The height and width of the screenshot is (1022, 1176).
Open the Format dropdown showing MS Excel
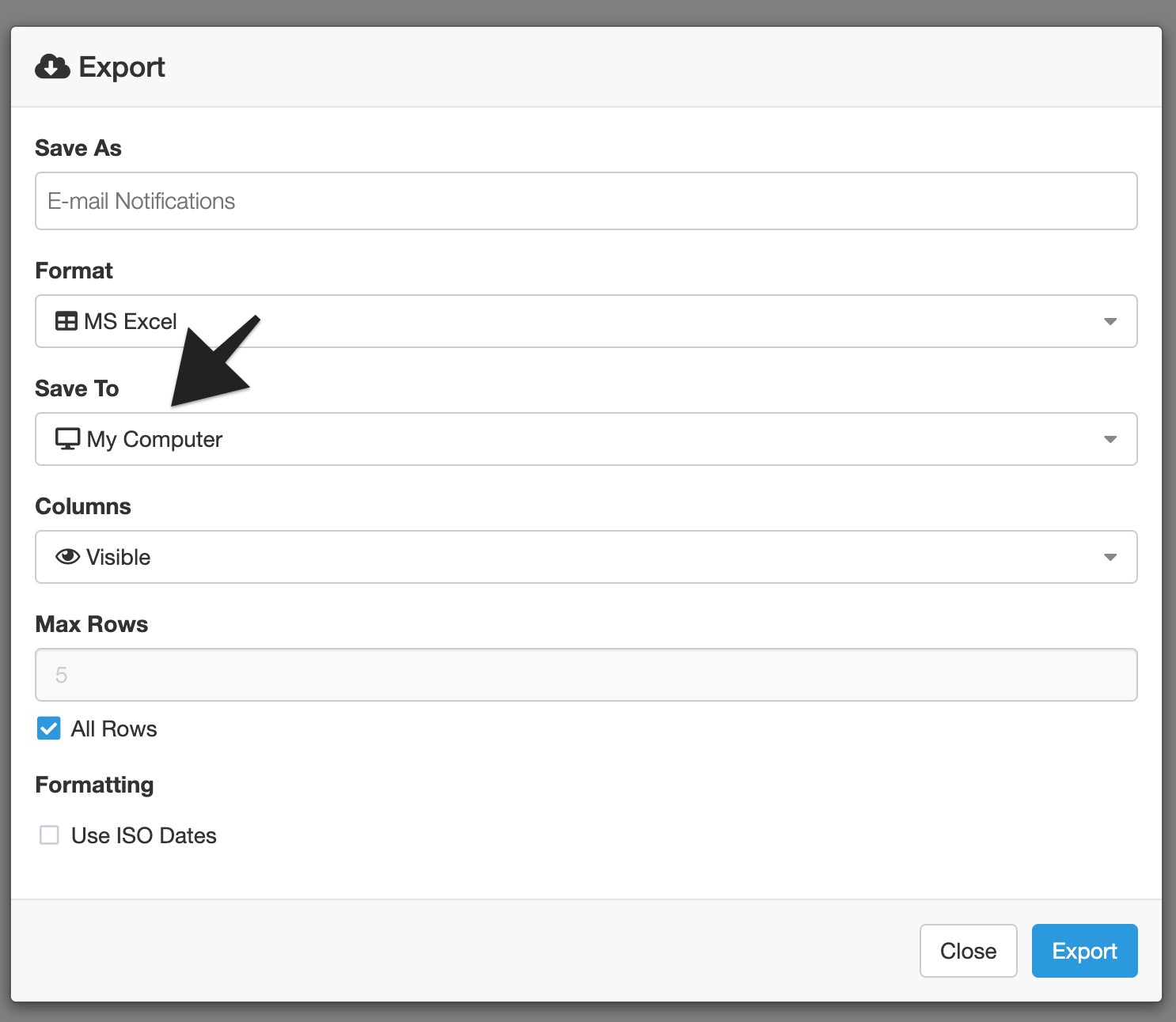click(586, 321)
